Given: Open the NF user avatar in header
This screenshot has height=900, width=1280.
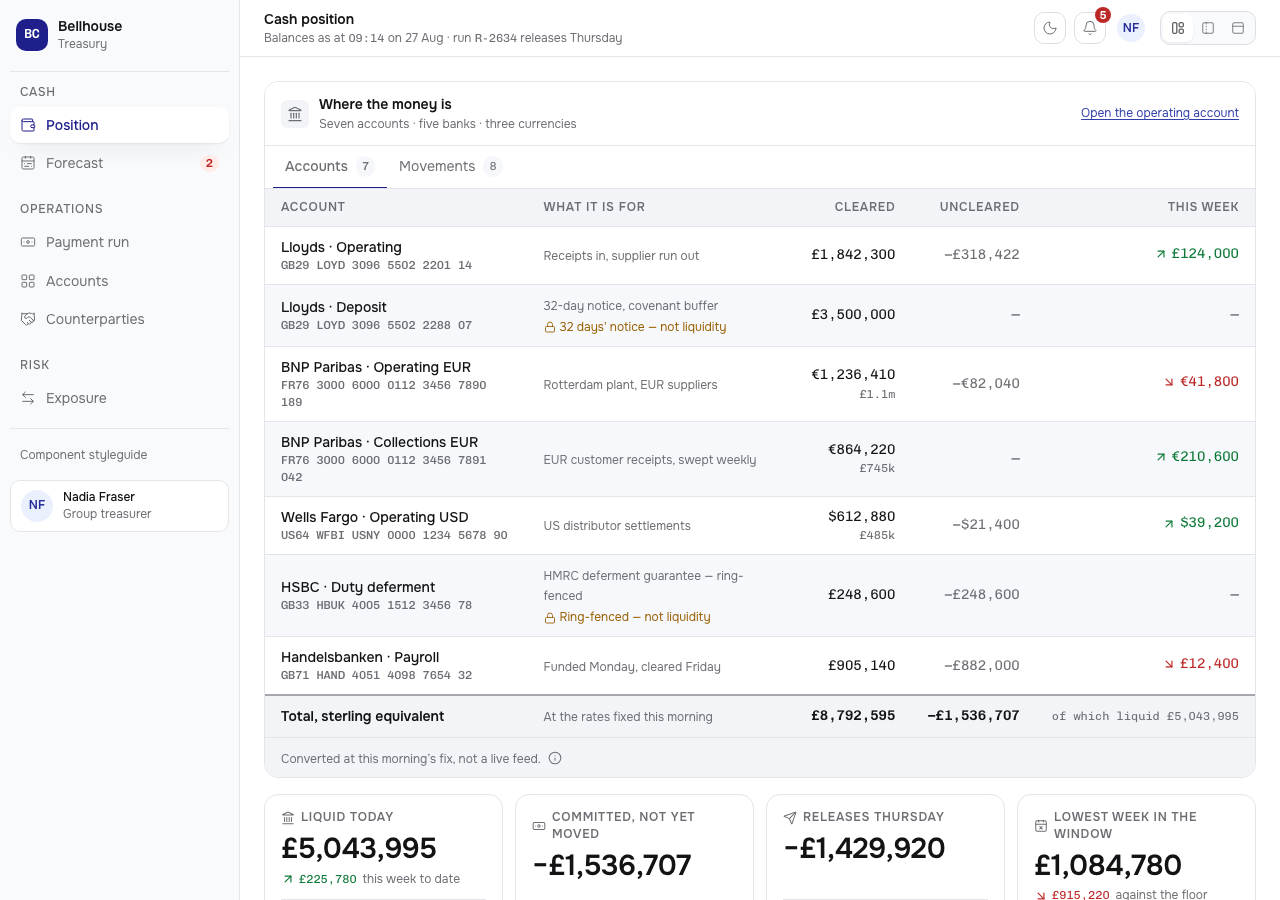Looking at the screenshot, I should point(1131,28).
